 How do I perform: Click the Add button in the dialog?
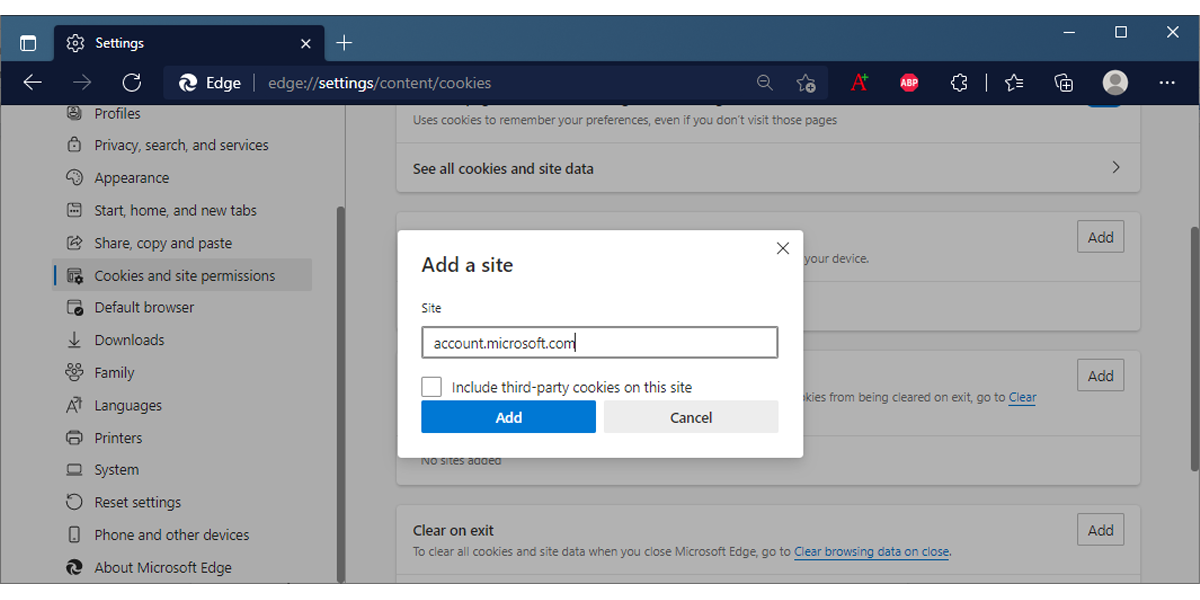(x=508, y=416)
